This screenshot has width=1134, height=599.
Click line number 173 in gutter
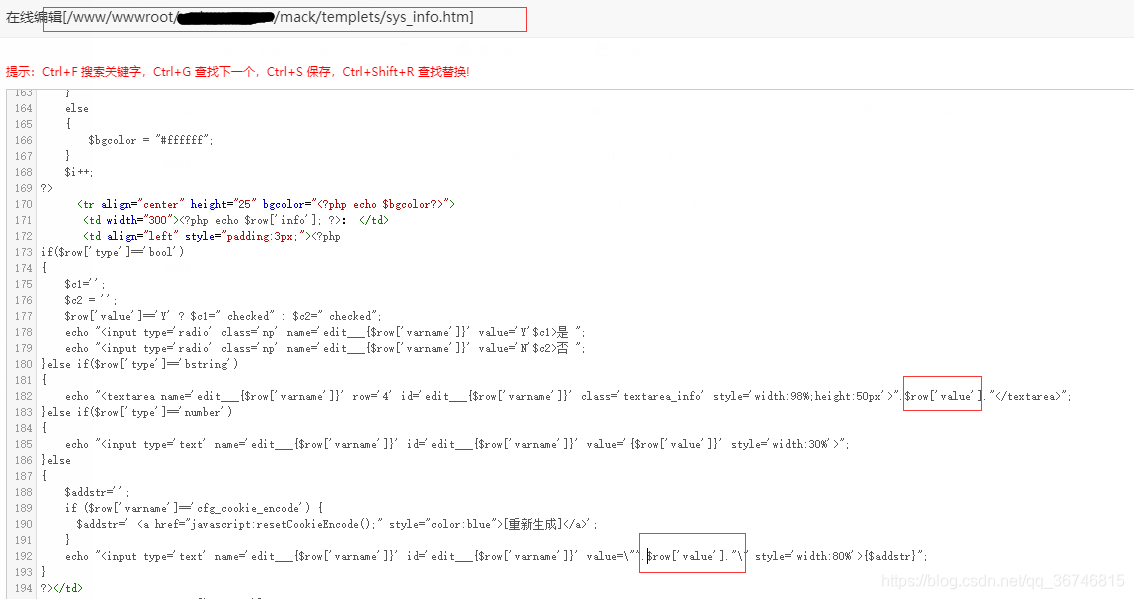tap(24, 252)
